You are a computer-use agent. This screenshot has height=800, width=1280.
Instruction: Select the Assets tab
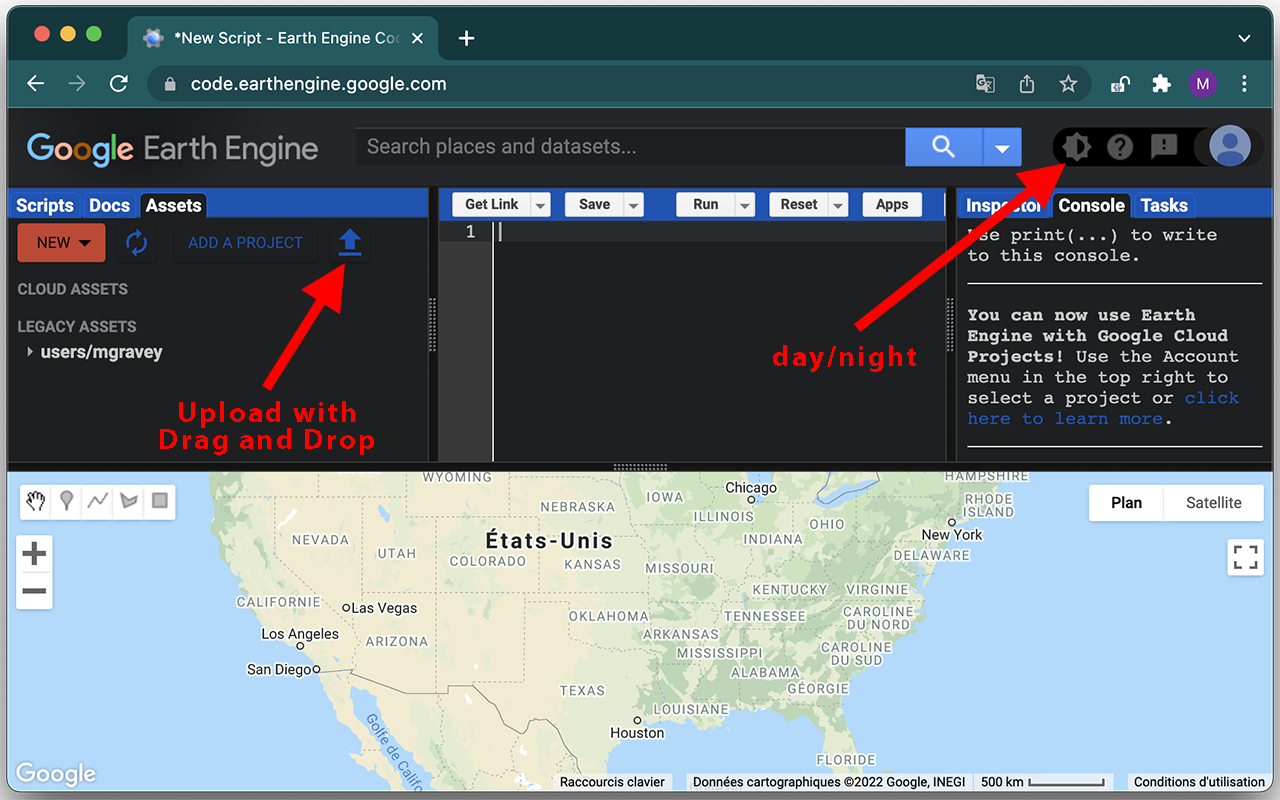pos(174,205)
